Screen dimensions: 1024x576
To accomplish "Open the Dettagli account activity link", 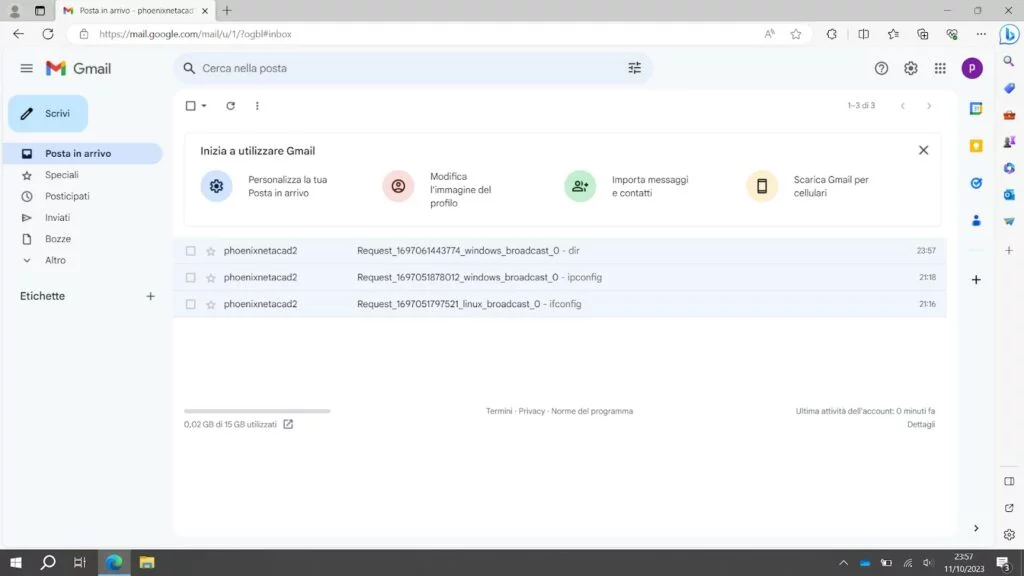I will click(920, 424).
